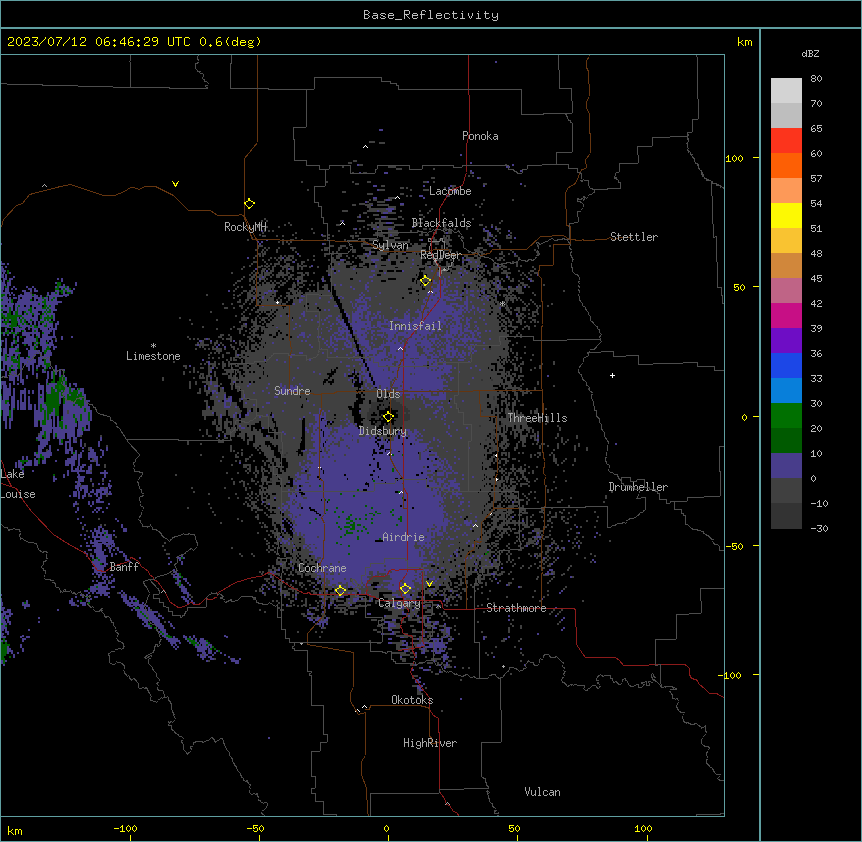Click the Stettler city label

(634, 237)
